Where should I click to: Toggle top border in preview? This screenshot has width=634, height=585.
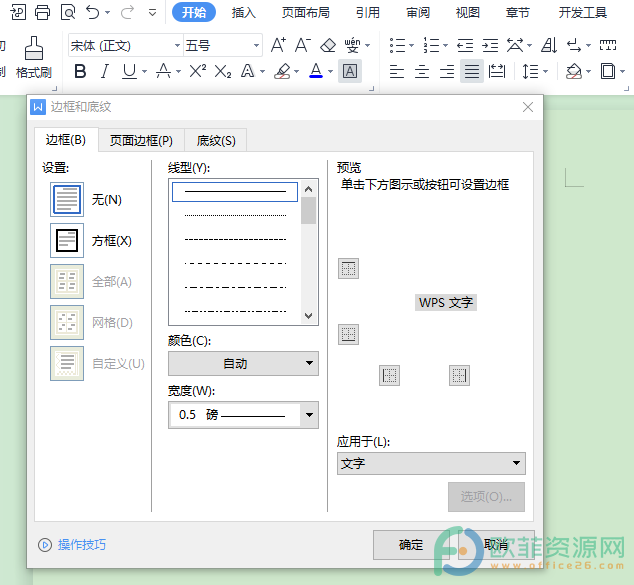pos(348,268)
